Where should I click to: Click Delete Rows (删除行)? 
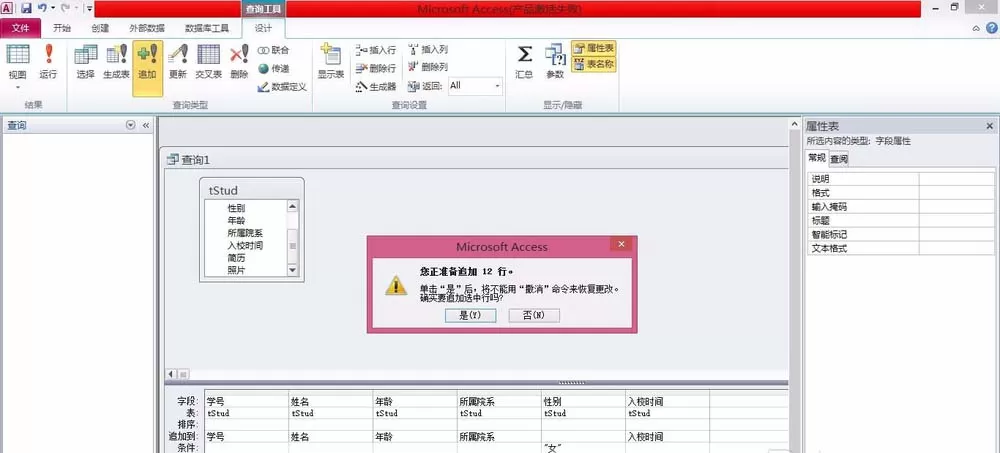(x=376, y=67)
